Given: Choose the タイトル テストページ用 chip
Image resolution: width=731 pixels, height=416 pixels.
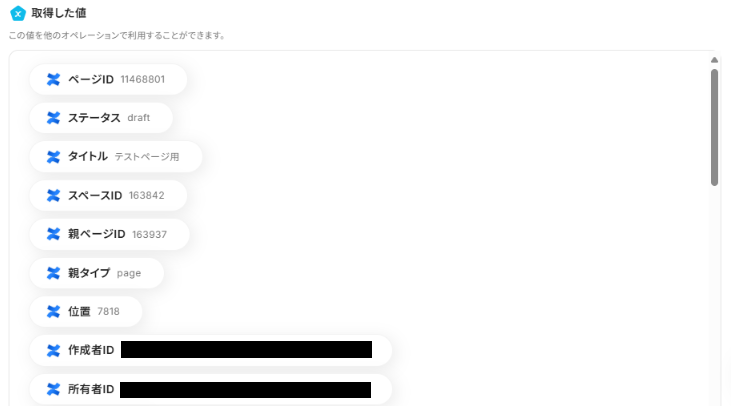Looking at the screenshot, I should (116, 157).
